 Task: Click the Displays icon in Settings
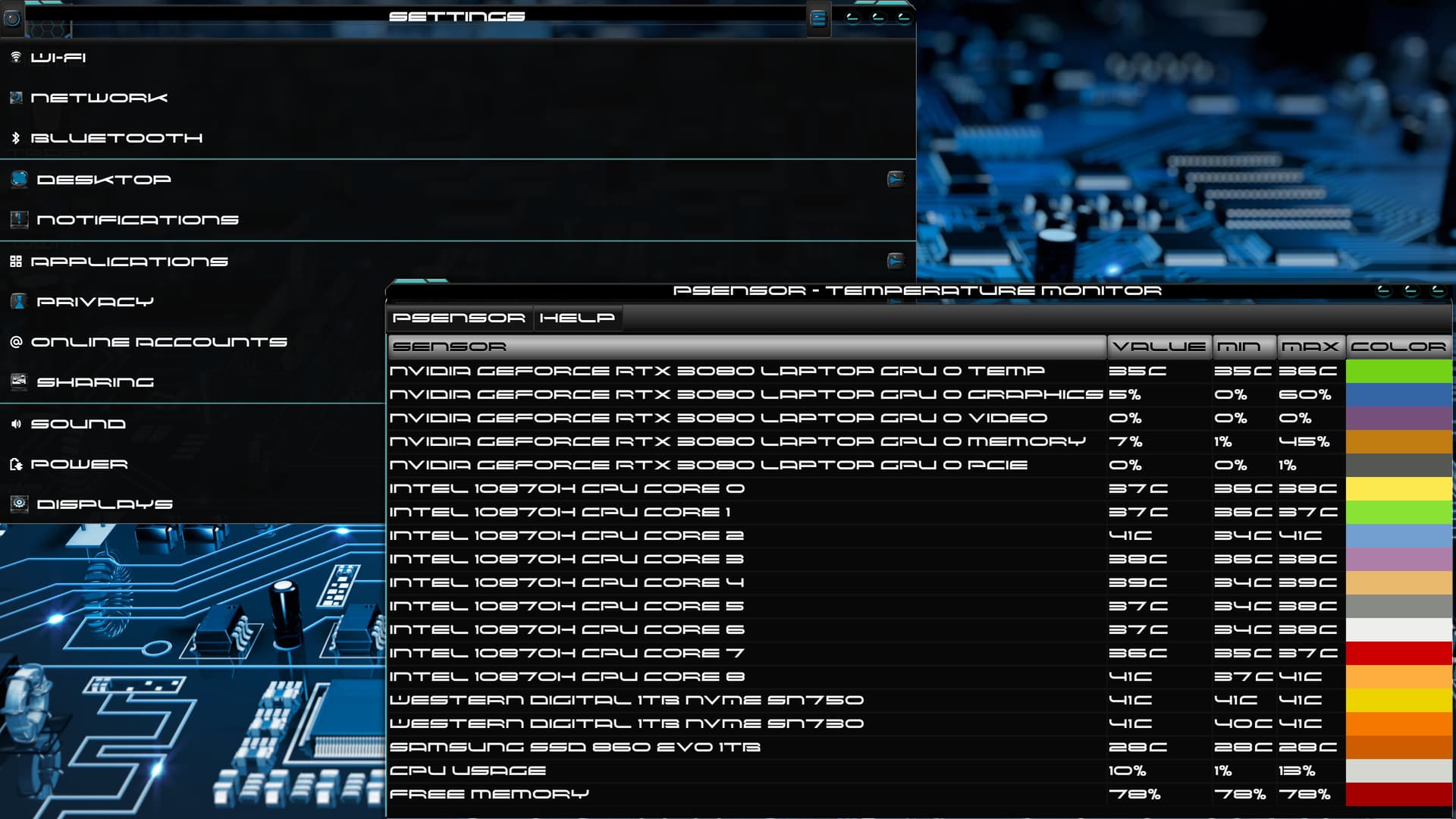[x=20, y=504]
